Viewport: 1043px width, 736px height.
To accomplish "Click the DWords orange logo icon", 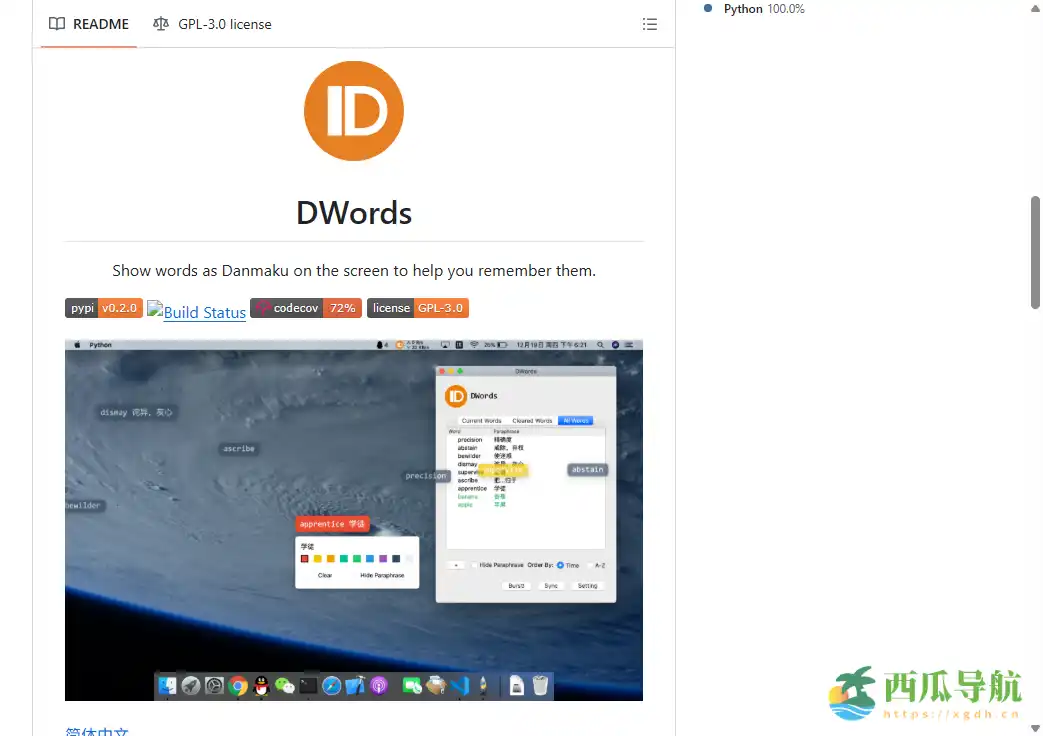I will point(353,110).
